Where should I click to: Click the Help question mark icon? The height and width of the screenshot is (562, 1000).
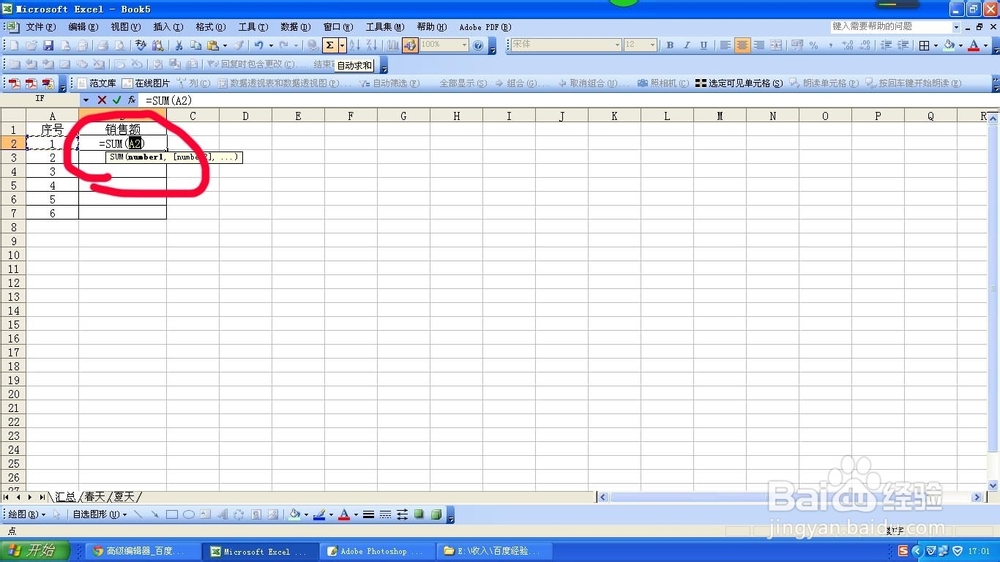tap(478, 45)
